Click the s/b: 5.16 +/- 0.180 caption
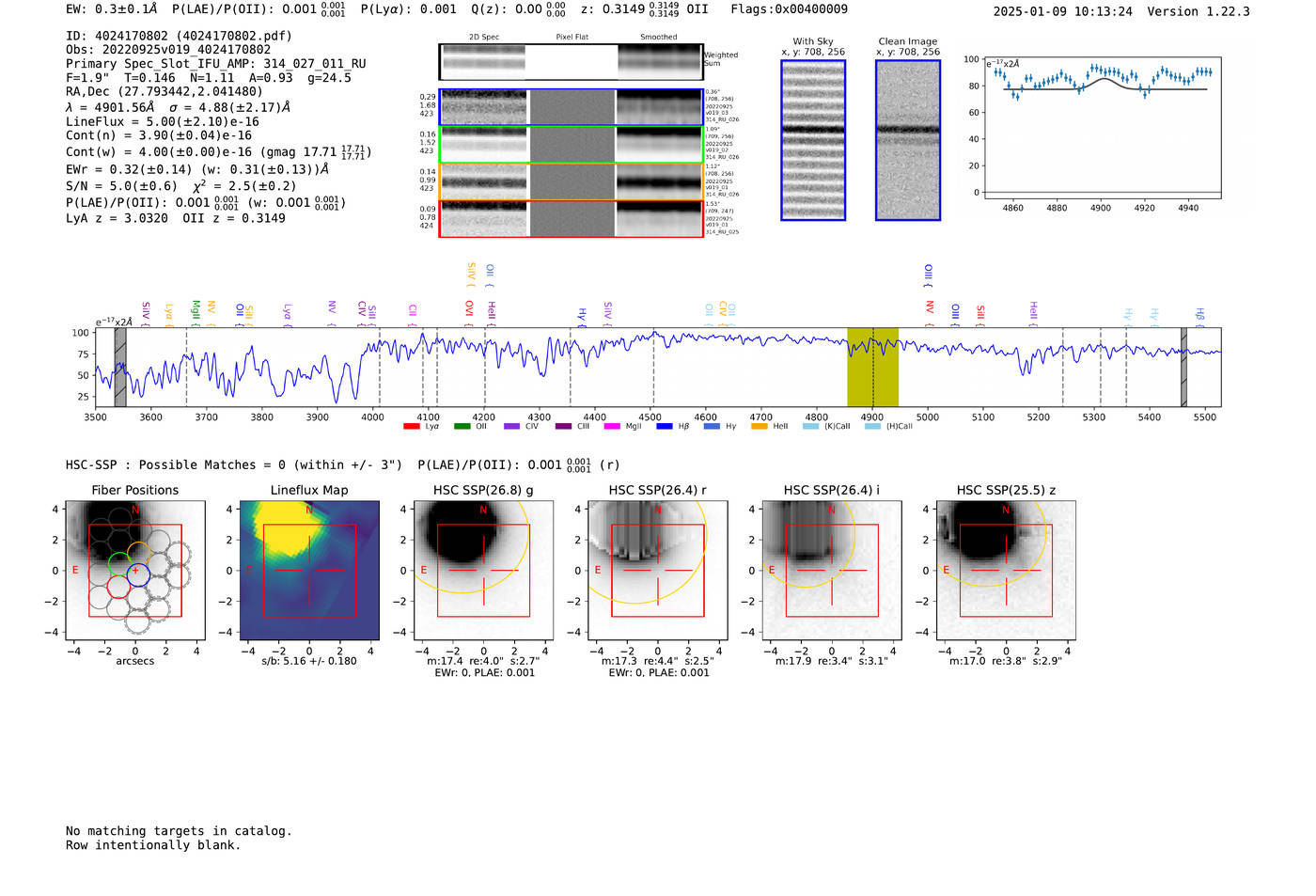 coord(309,661)
